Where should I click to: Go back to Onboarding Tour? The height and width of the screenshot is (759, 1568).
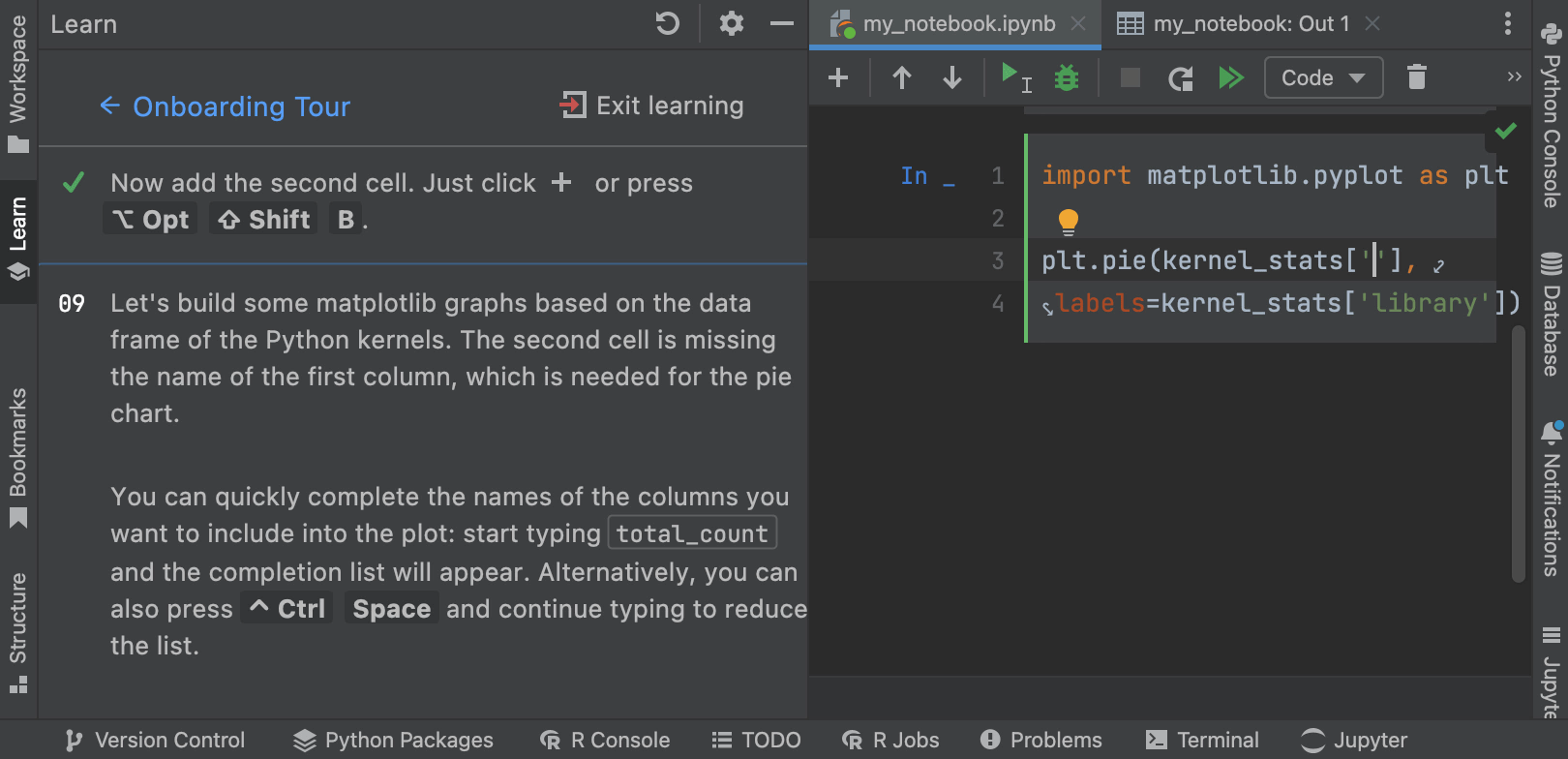pyautogui.click(x=226, y=106)
